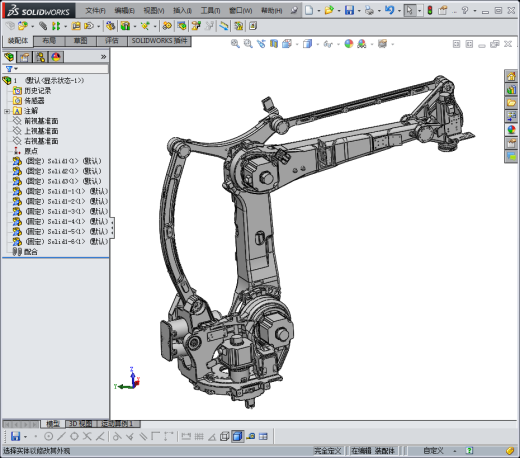Open the 工具 menu
This screenshot has height=458, width=520.
click(x=210, y=11)
